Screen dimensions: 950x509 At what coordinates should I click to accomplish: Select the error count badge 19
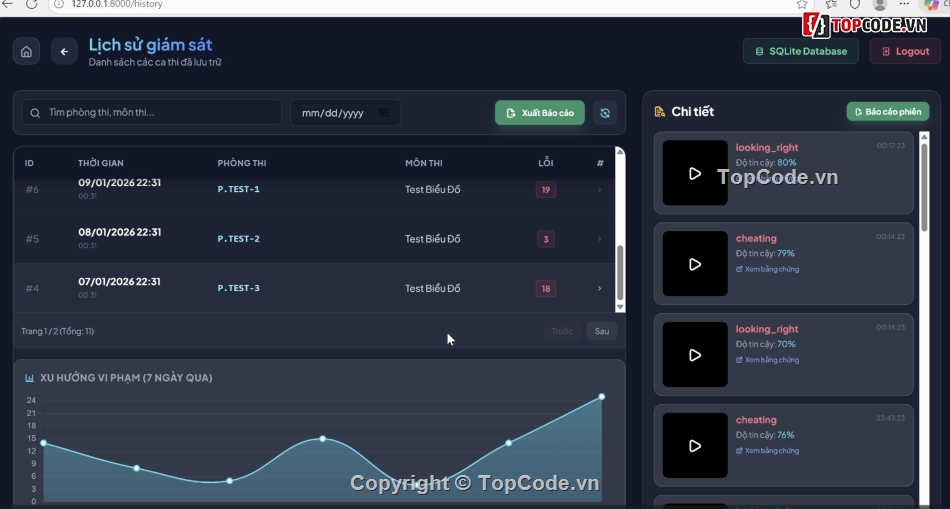click(x=545, y=190)
